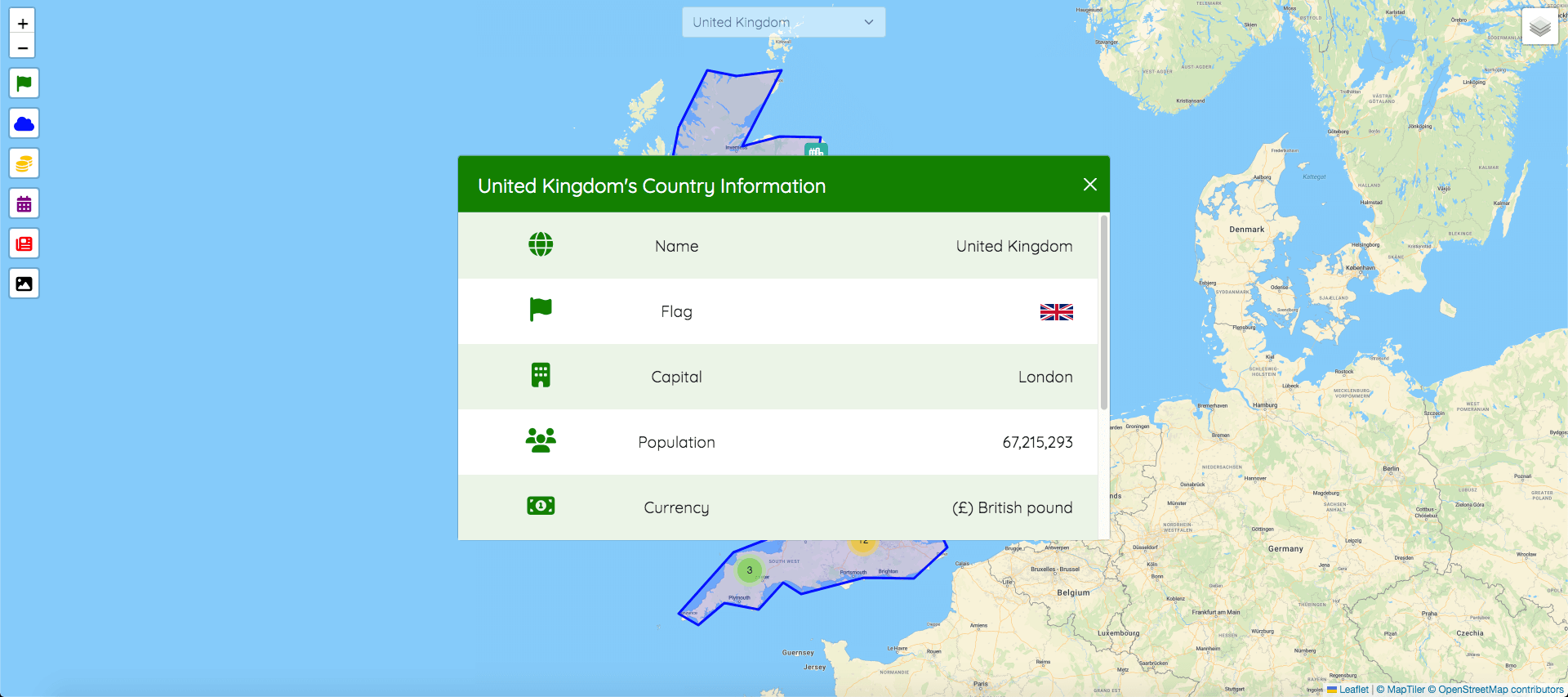This screenshot has height=697, width=1568.
Task: Open the red newspaper news button
Action: [24, 244]
